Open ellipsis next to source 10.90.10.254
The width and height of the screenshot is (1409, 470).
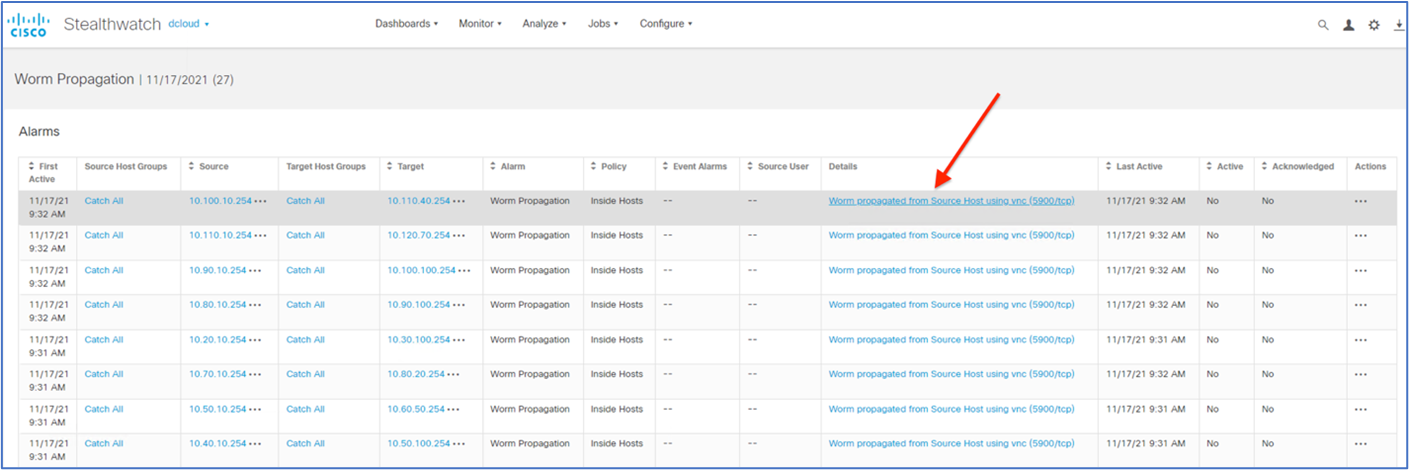point(254,271)
